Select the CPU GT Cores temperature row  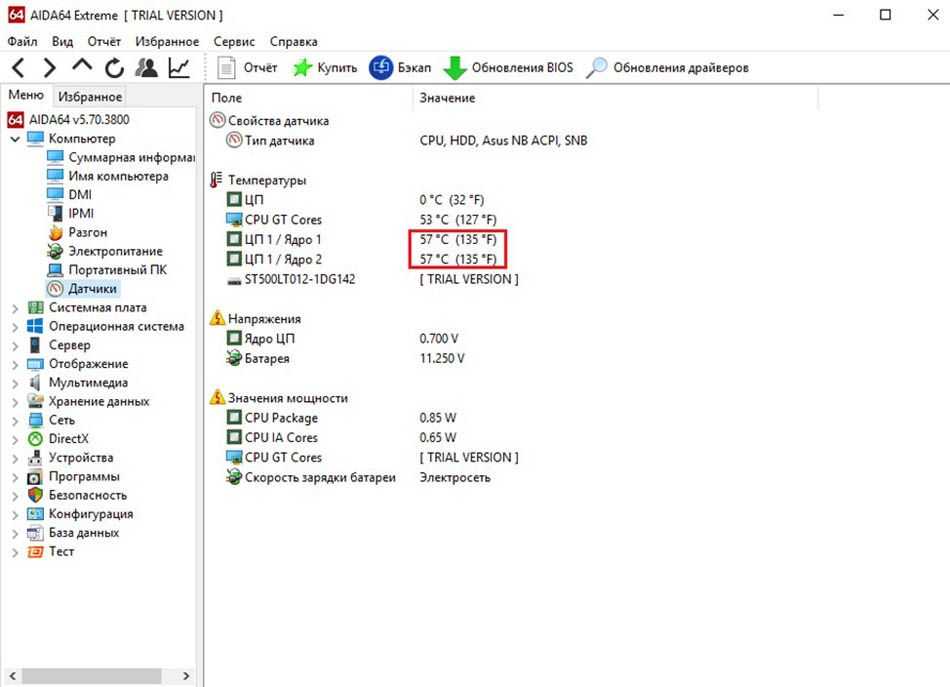pyautogui.click(x=361, y=219)
